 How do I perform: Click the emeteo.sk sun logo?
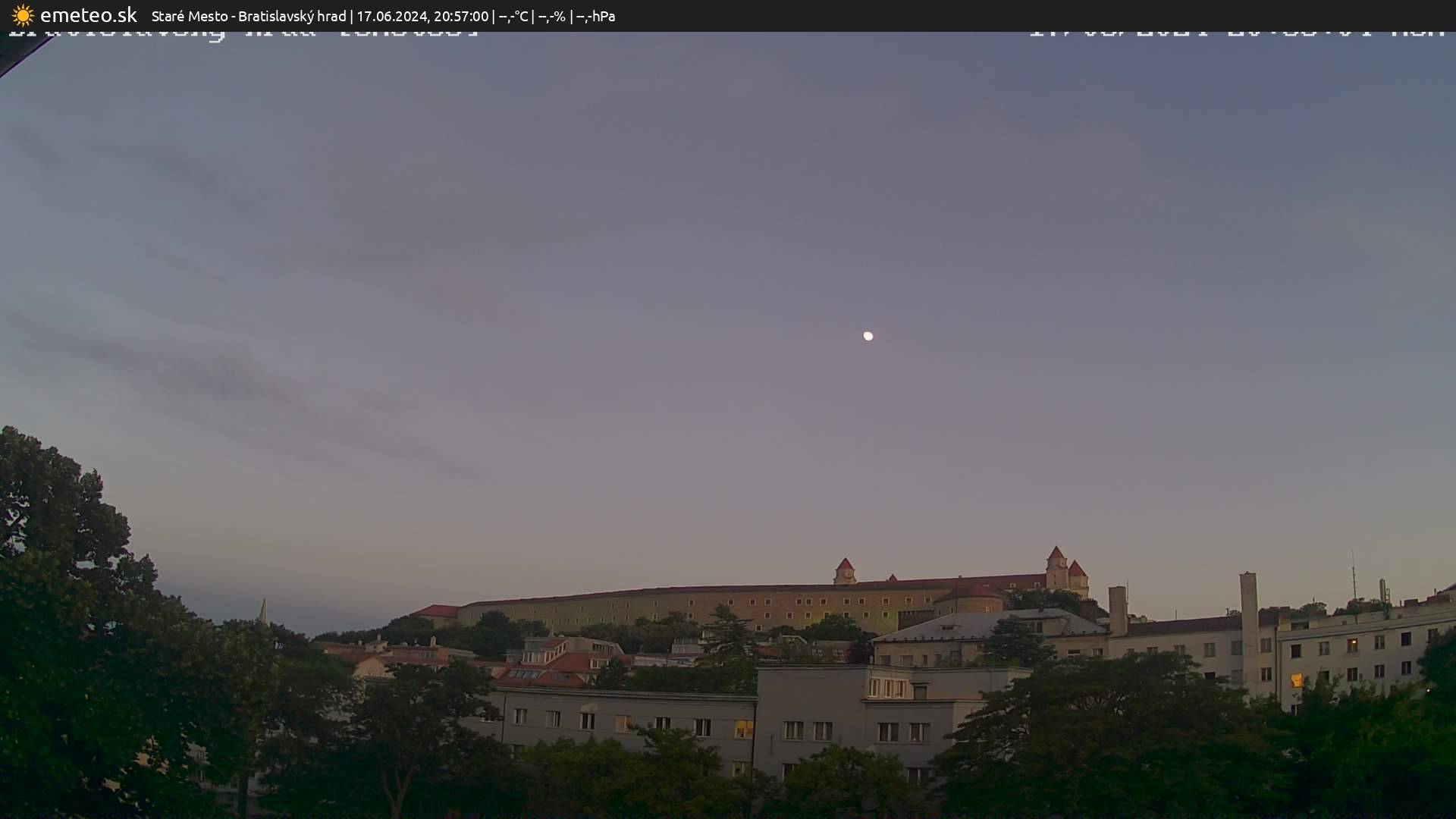point(23,15)
